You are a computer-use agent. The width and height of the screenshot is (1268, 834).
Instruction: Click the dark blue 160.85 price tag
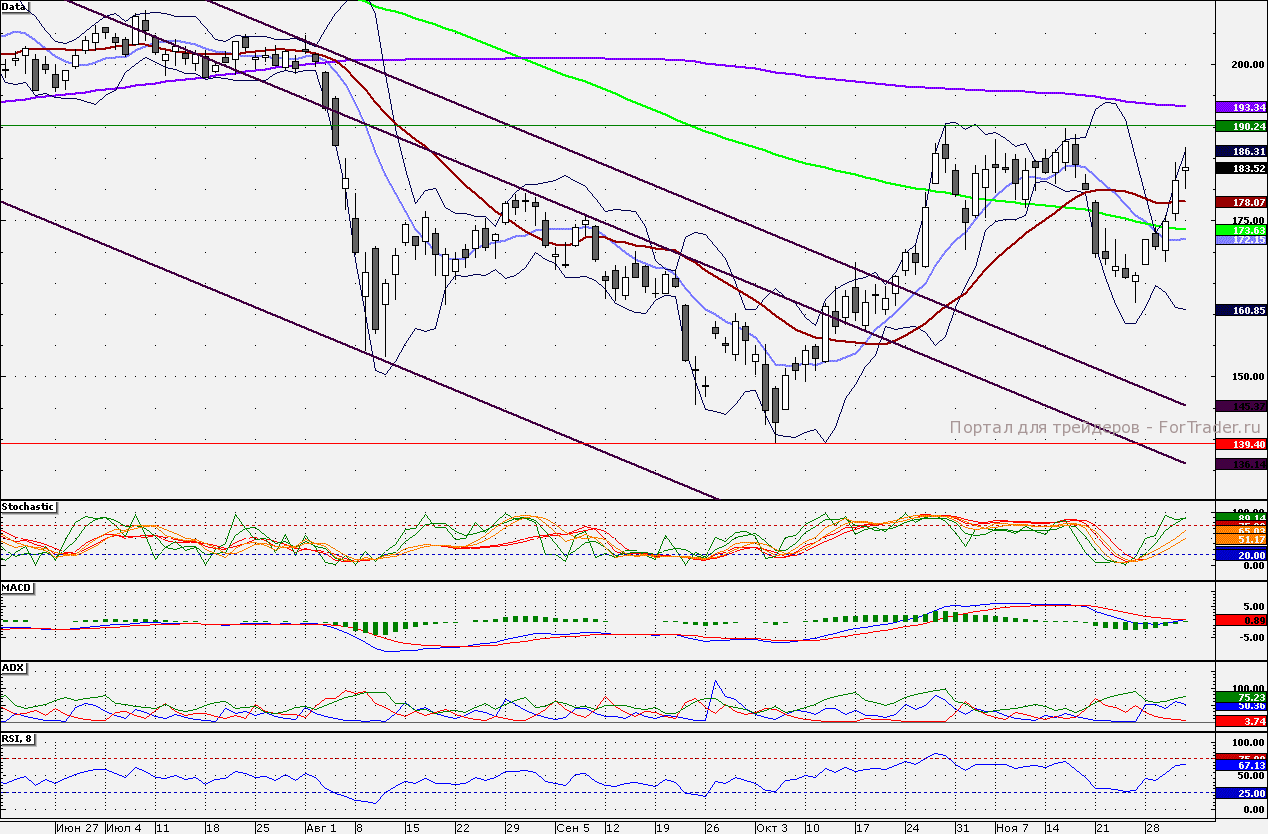click(x=1241, y=310)
